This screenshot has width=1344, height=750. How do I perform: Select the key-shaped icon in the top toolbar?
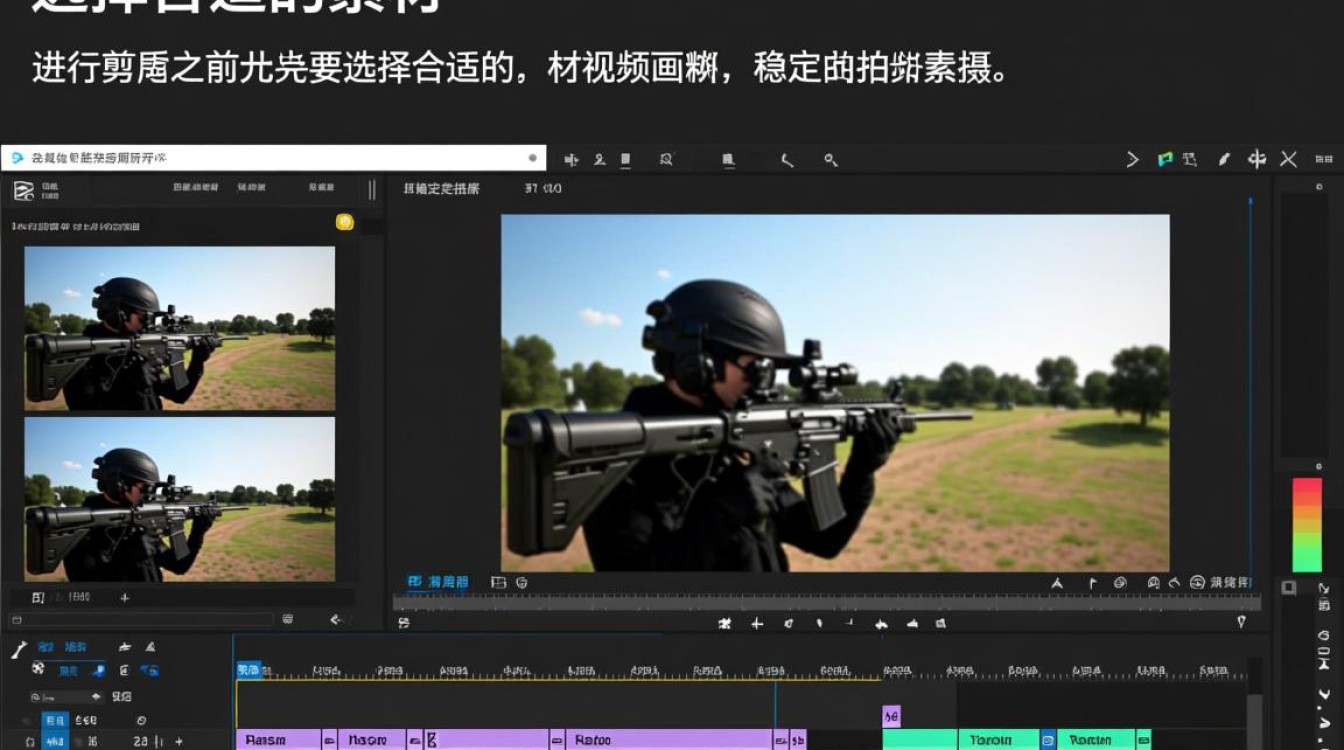point(831,159)
